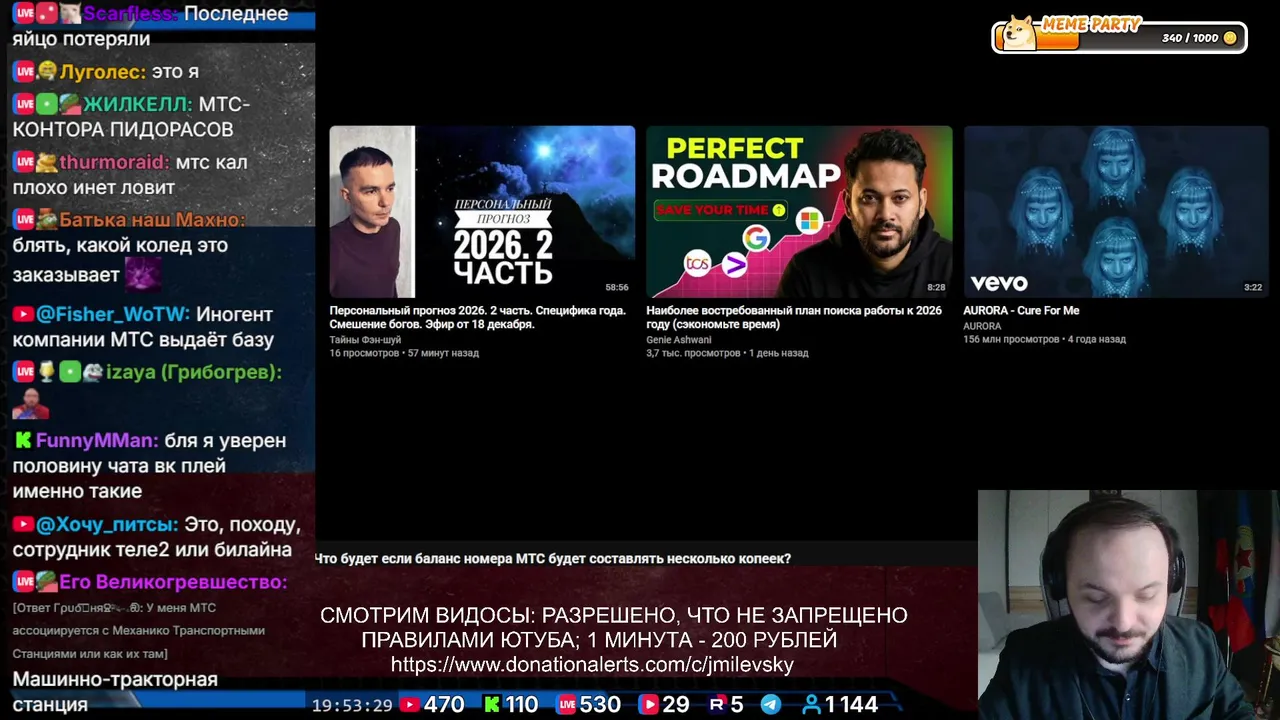Click the viewer person icon beside 1144

(x=811, y=705)
